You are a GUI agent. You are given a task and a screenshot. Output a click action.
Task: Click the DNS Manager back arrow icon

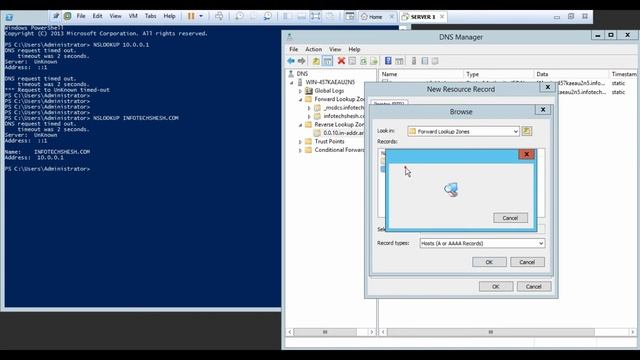(291, 61)
